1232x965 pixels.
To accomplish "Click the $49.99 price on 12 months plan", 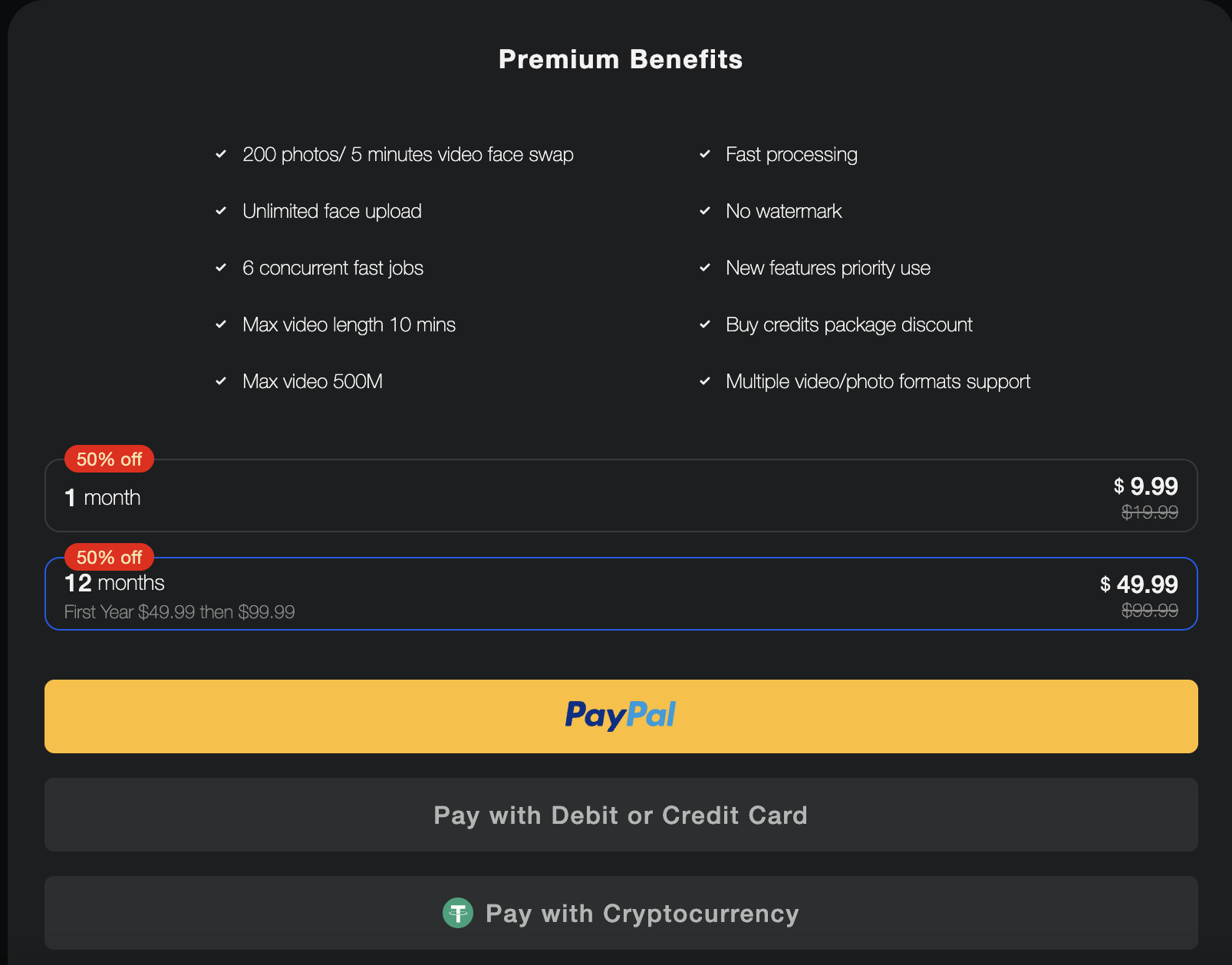I will click(x=1139, y=585).
